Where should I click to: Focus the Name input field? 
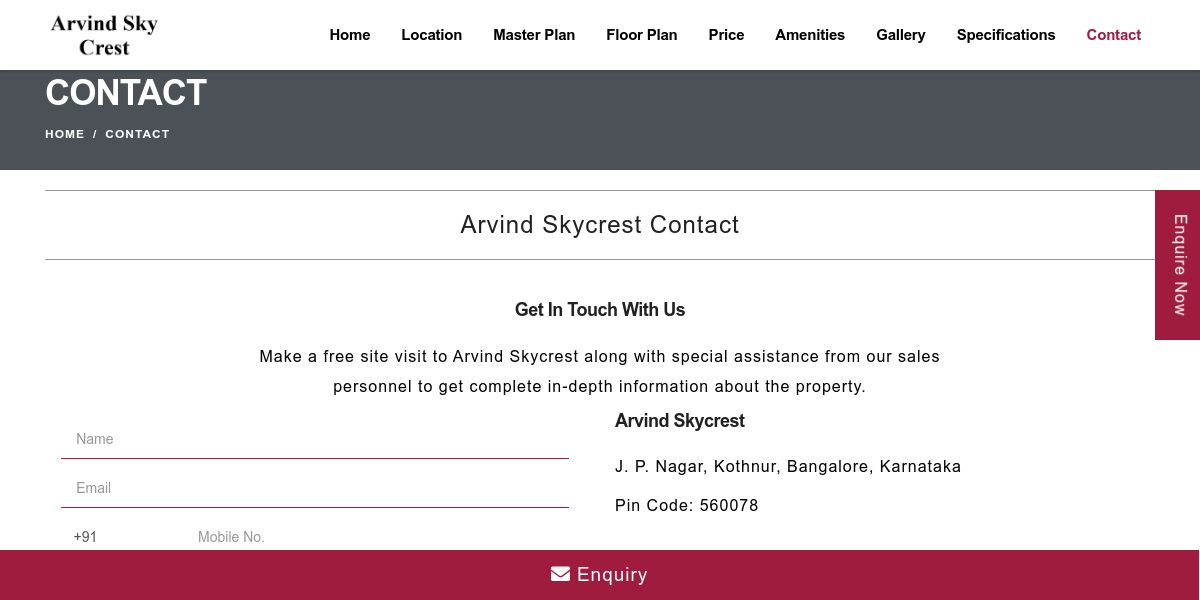tap(315, 439)
